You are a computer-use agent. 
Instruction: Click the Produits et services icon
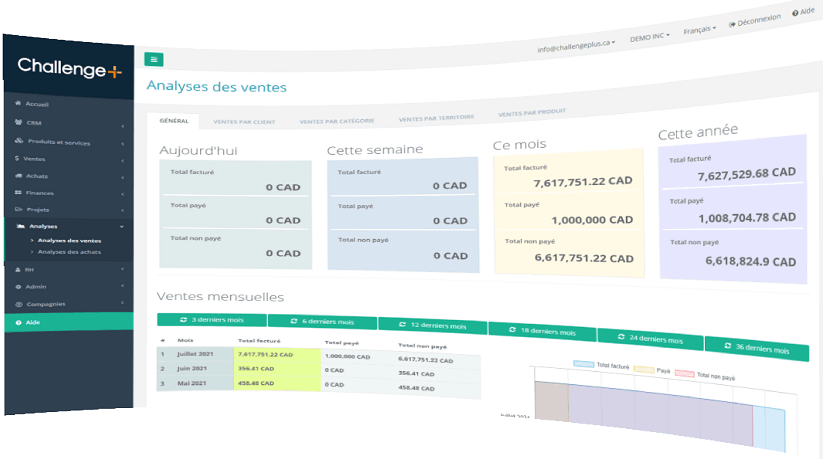[18, 141]
